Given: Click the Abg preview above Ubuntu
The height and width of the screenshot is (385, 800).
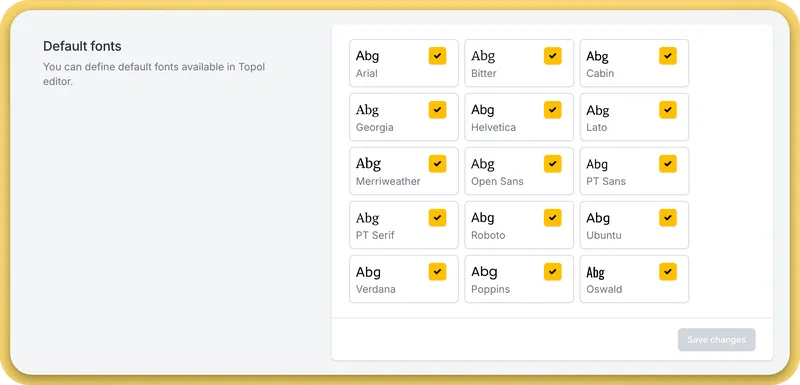Looking at the screenshot, I should coord(598,218).
